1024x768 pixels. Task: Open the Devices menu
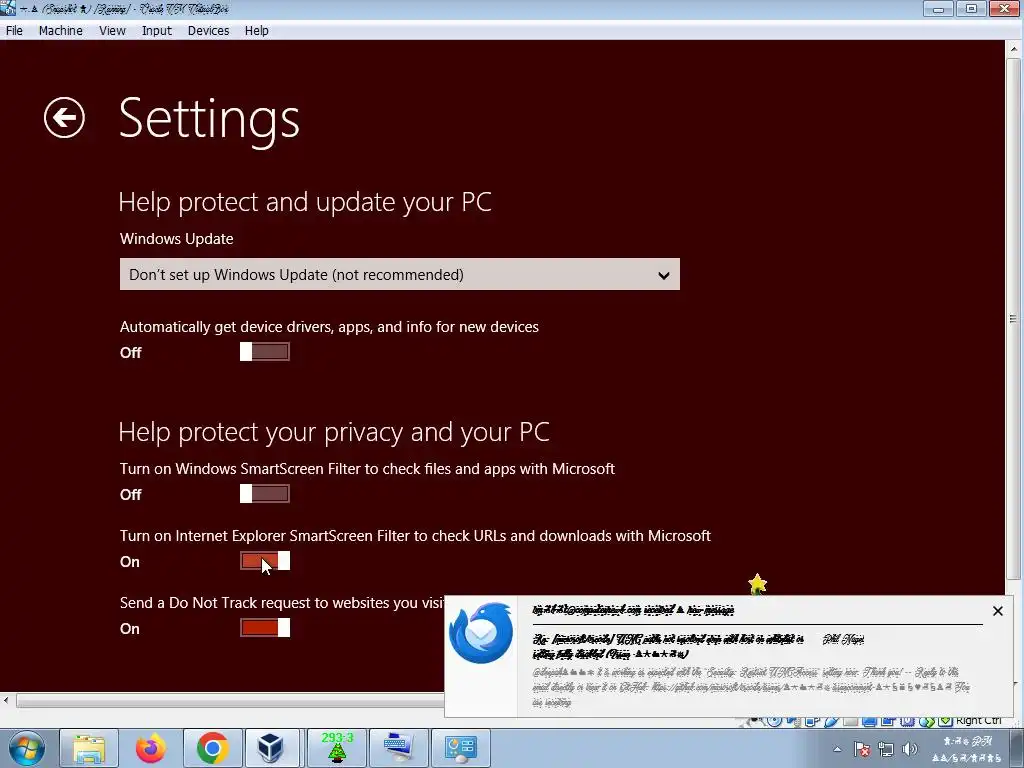coord(208,31)
